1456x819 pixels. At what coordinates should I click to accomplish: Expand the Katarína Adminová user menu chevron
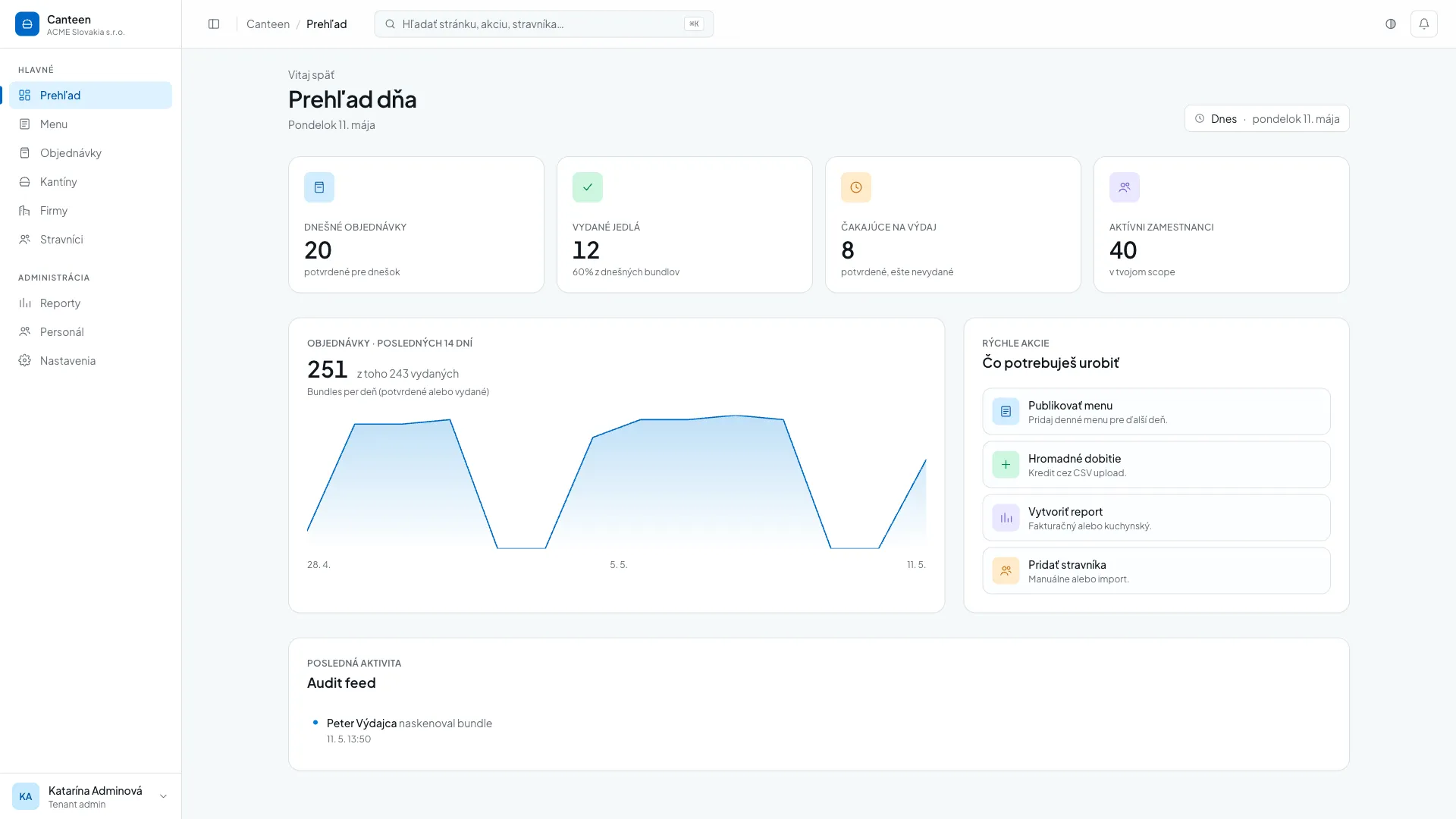tap(163, 797)
